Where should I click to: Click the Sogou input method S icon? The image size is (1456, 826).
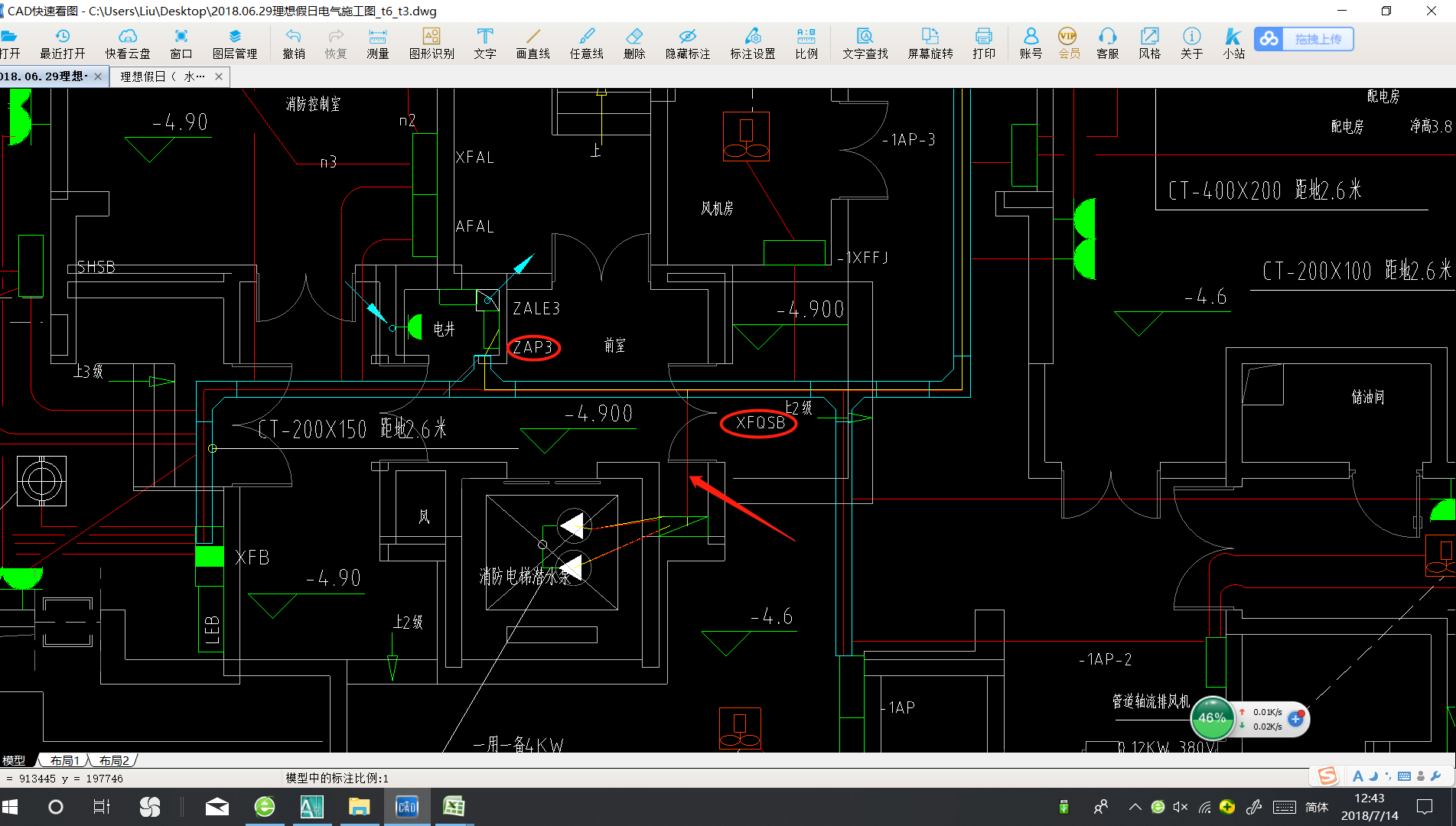[x=1327, y=776]
